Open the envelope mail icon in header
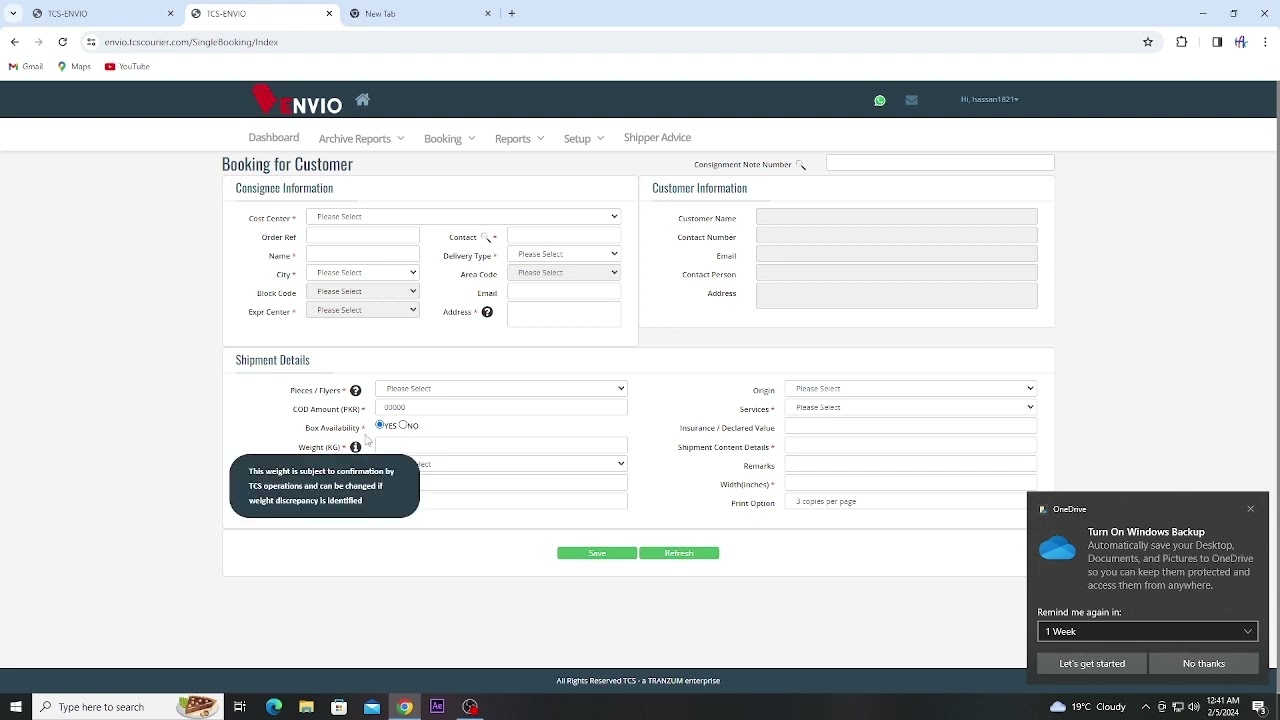The width and height of the screenshot is (1280, 720). (x=911, y=100)
